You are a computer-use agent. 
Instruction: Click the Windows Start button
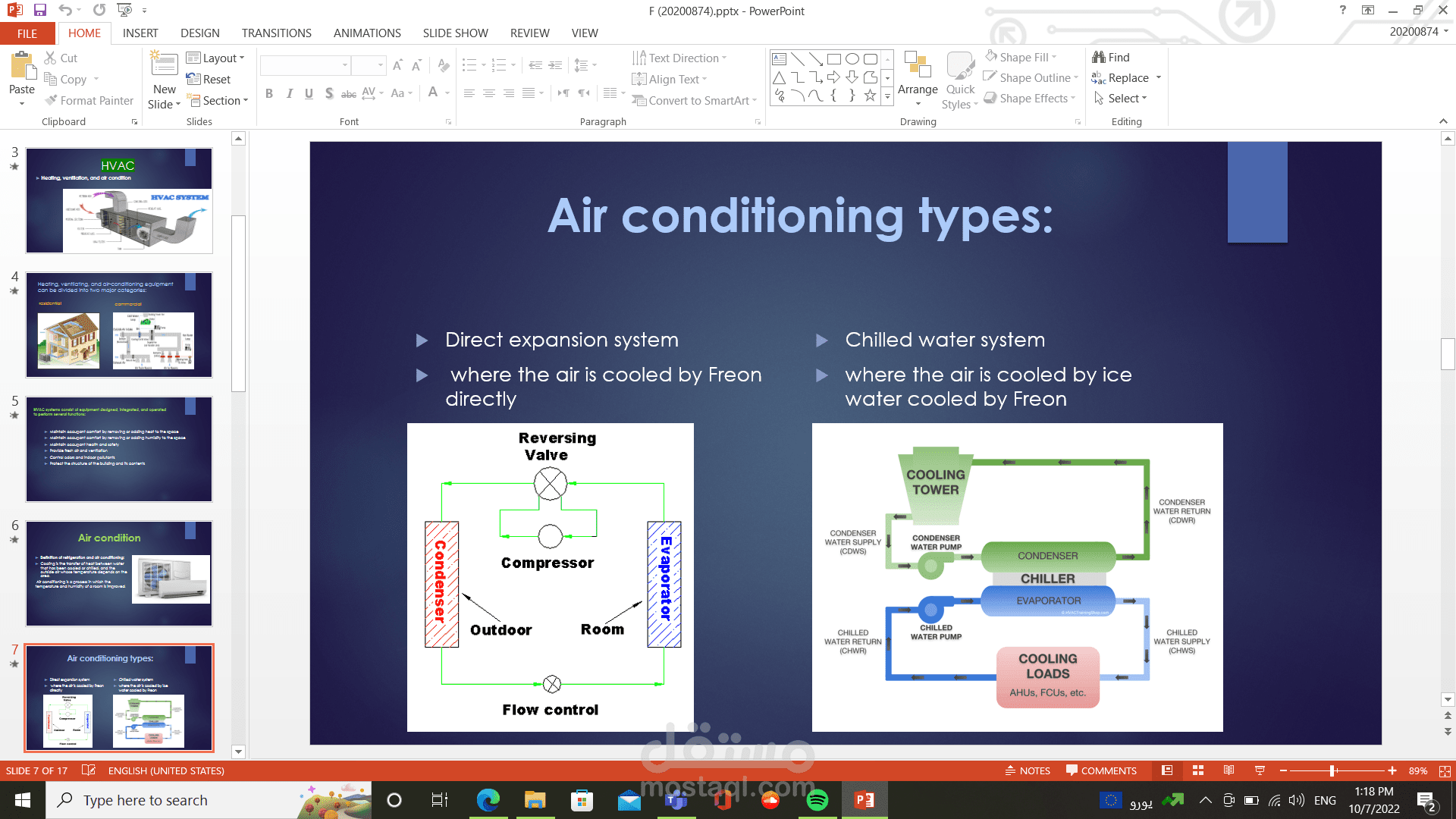(22, 800)
